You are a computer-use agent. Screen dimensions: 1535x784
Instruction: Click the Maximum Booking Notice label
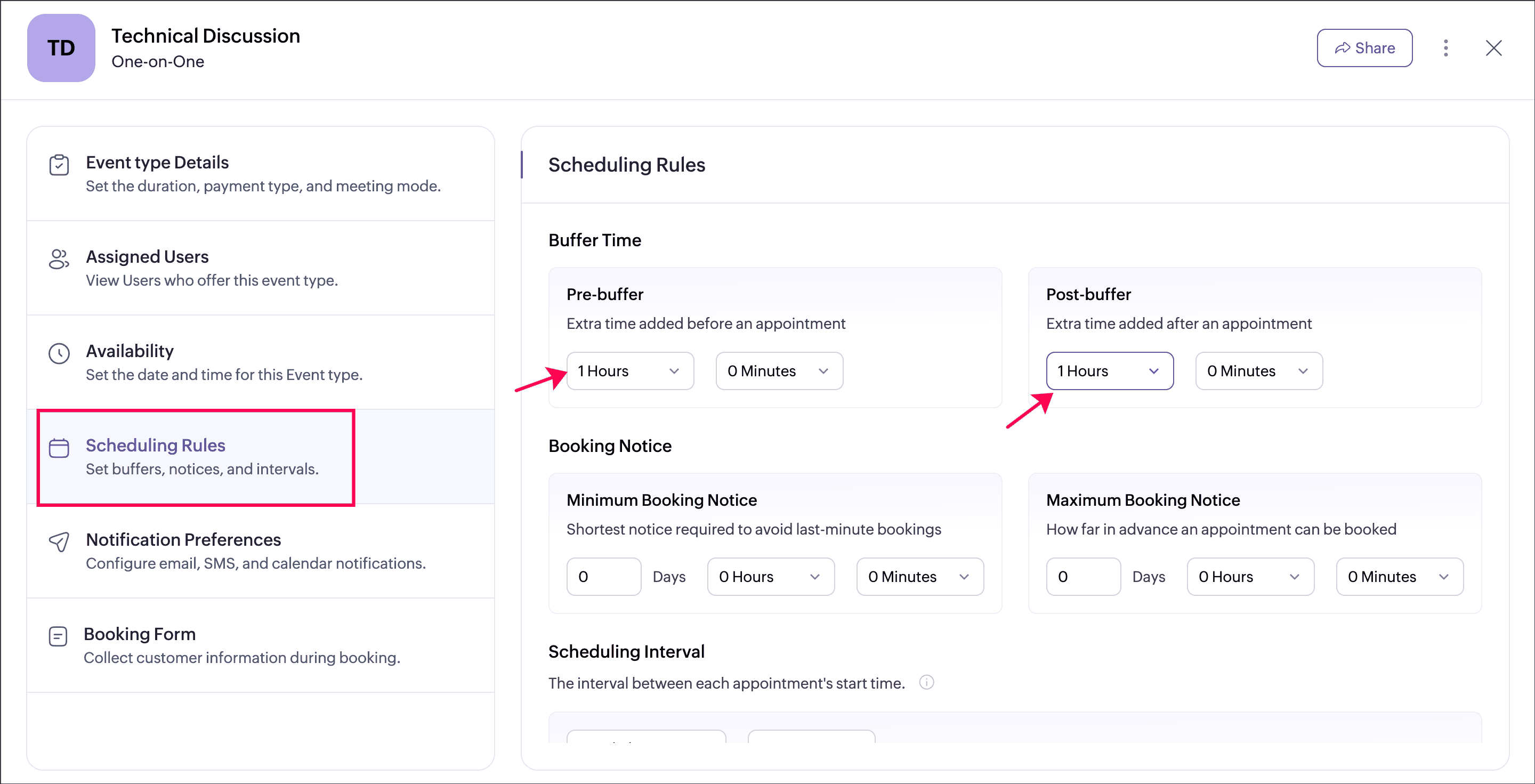pos(1143,500)
